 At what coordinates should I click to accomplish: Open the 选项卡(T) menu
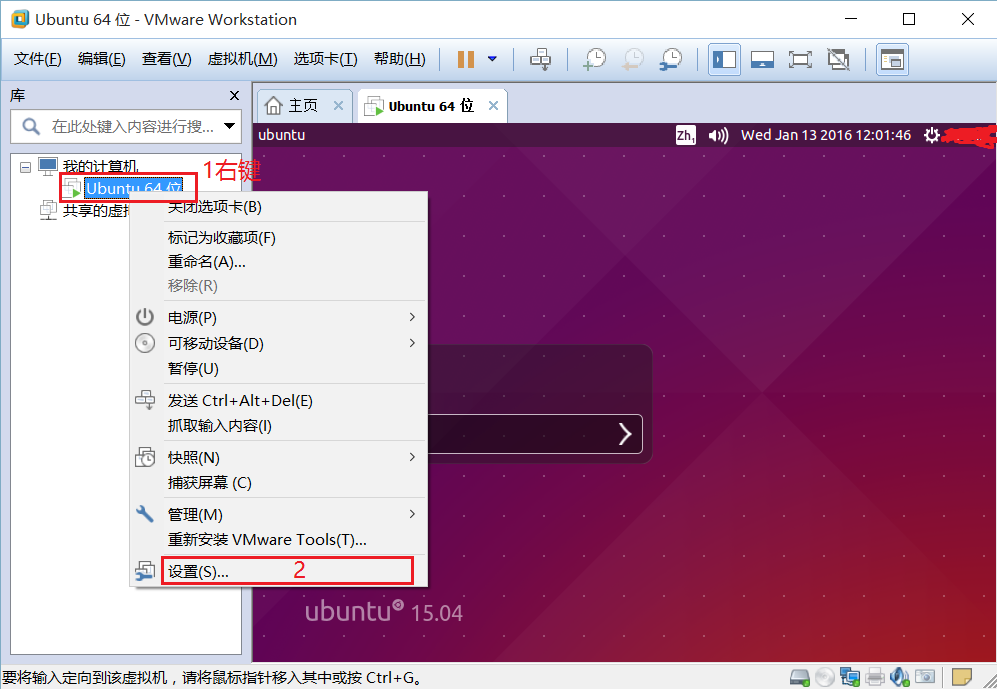pyautogui.click(x=325, y=59)
